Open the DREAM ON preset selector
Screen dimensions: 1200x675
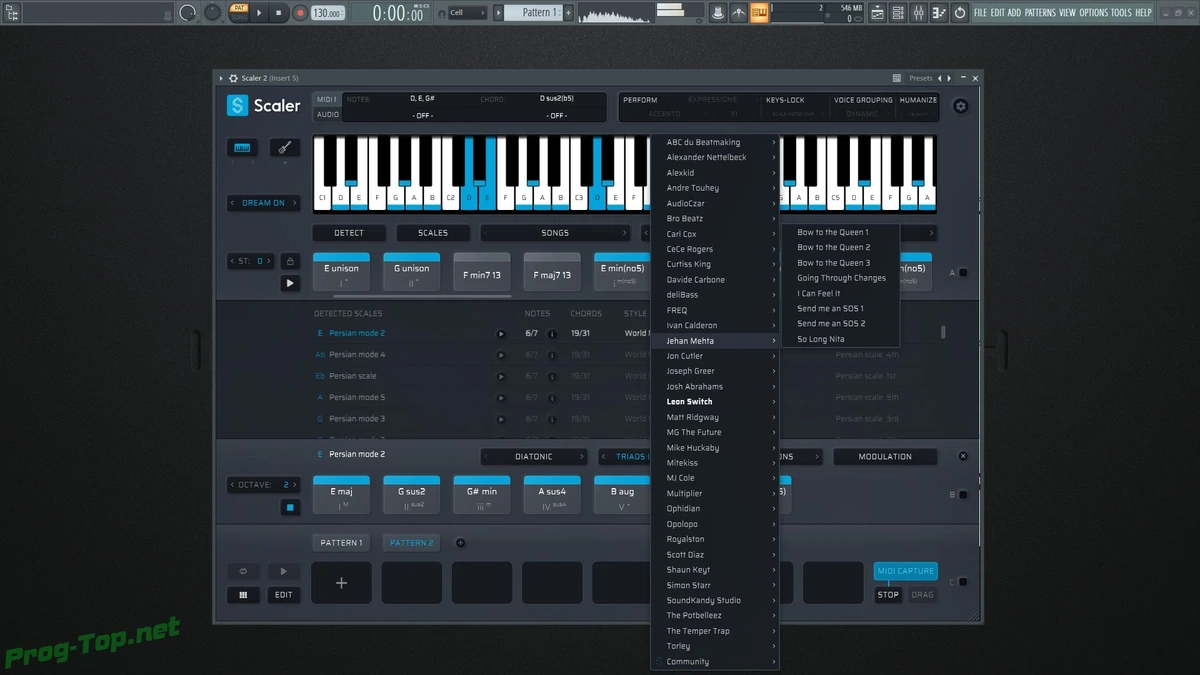[x=263, y=203]
